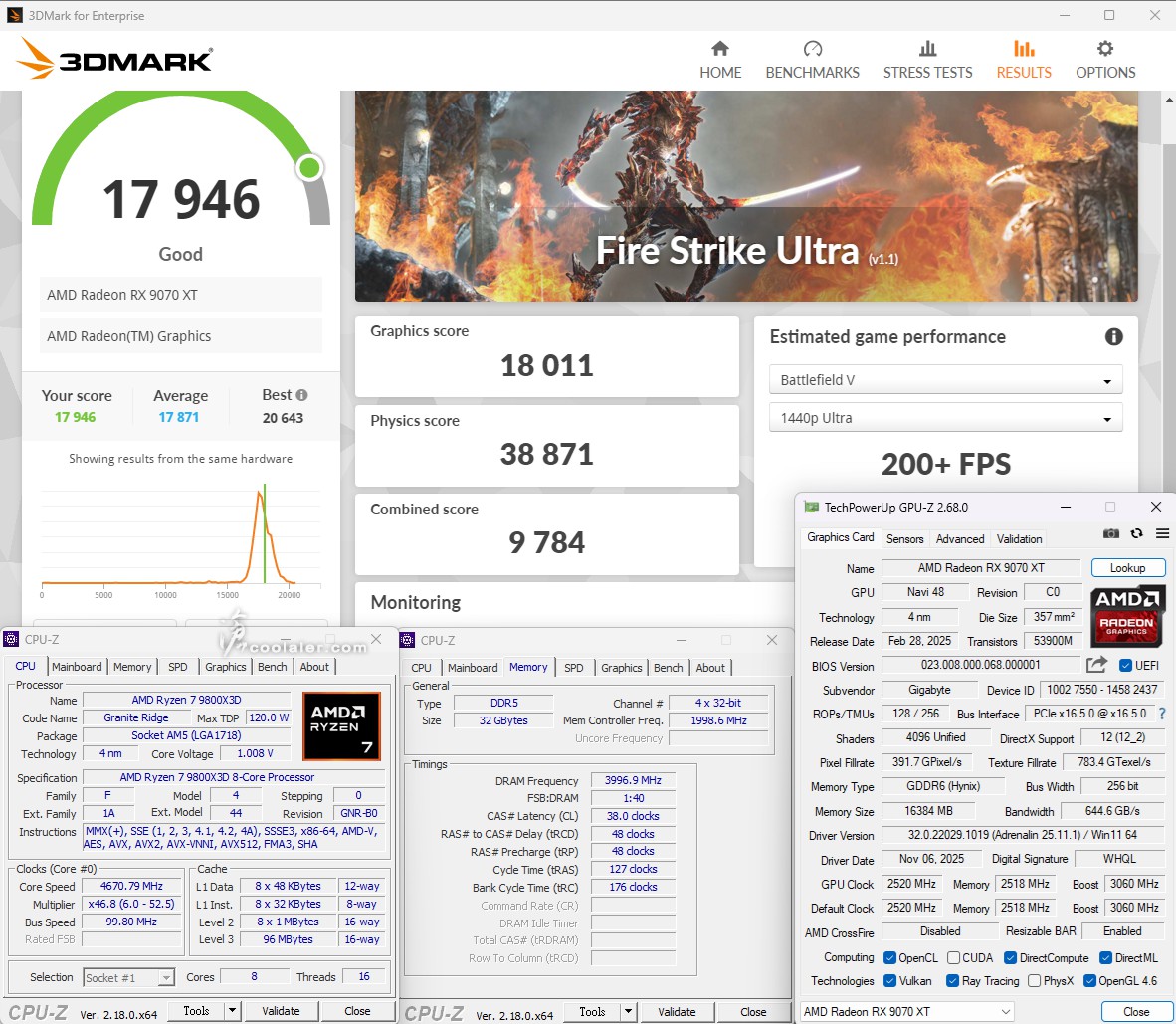Expand the Battlefield V game dropdown
The image size is (1176, 1024).
(945, 380)
